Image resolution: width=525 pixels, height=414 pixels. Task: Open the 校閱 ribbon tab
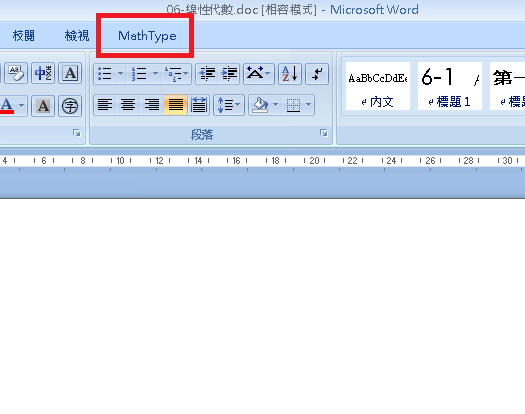pos(23,36)
